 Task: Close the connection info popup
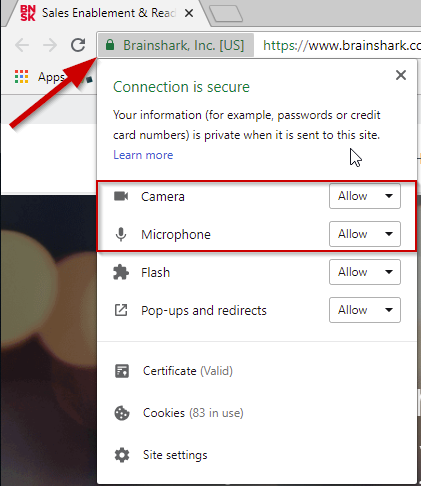pos(401,75)
